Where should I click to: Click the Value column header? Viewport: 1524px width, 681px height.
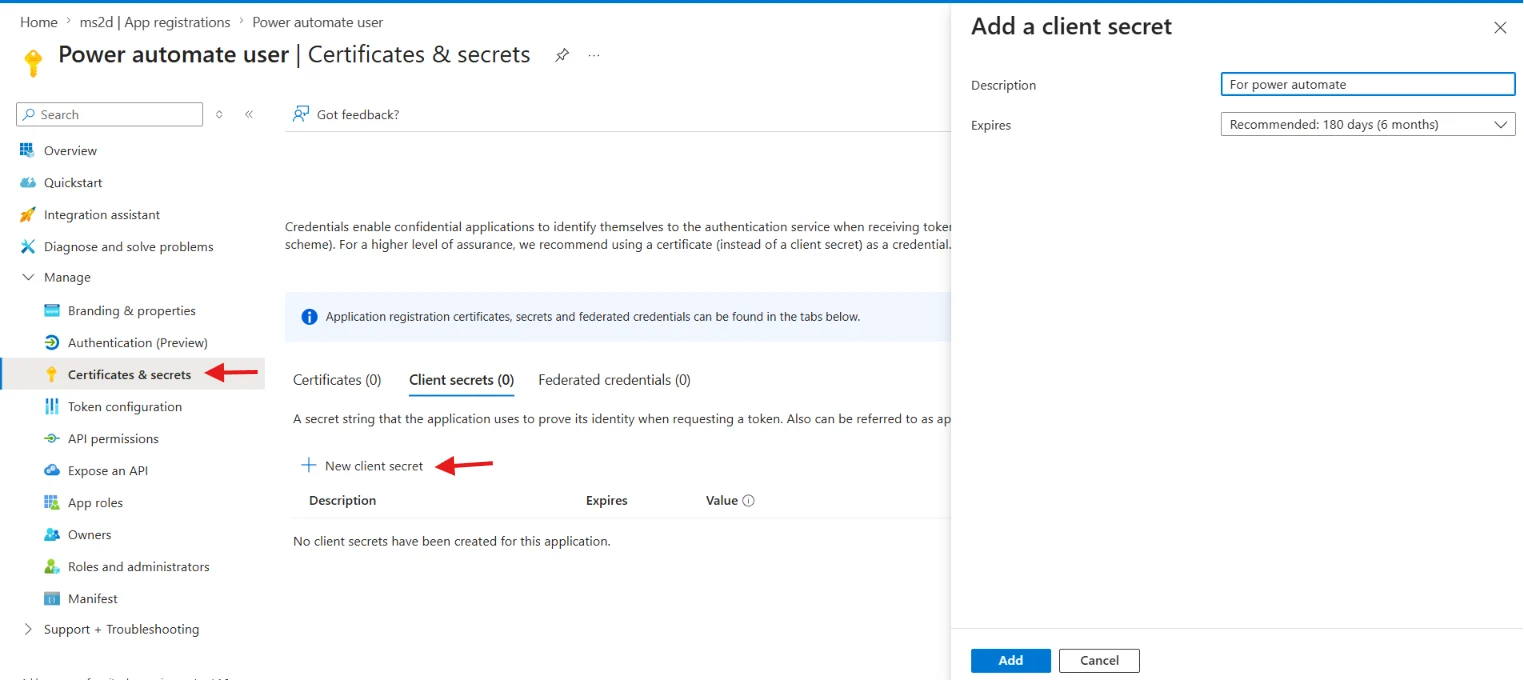[722, 501]
